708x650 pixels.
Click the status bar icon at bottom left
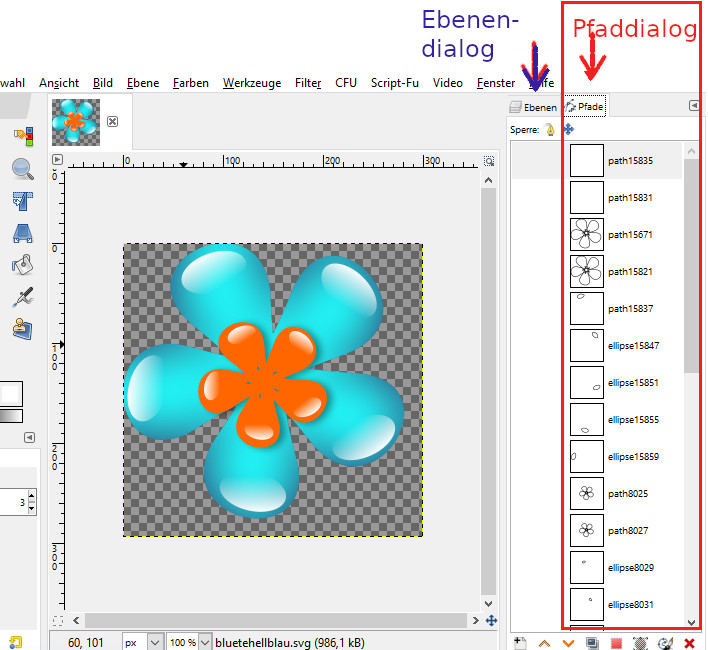pos(16,642)
